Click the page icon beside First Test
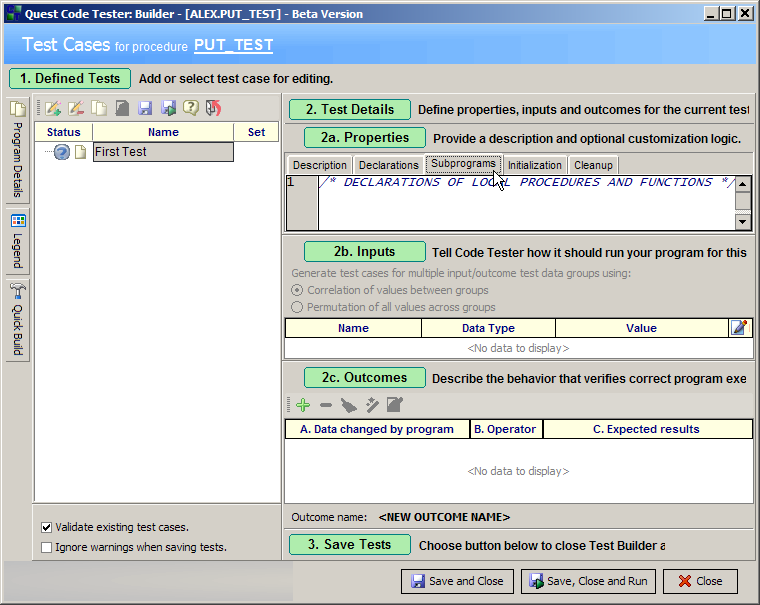The image size is (760, 605). tap(80, 152)
